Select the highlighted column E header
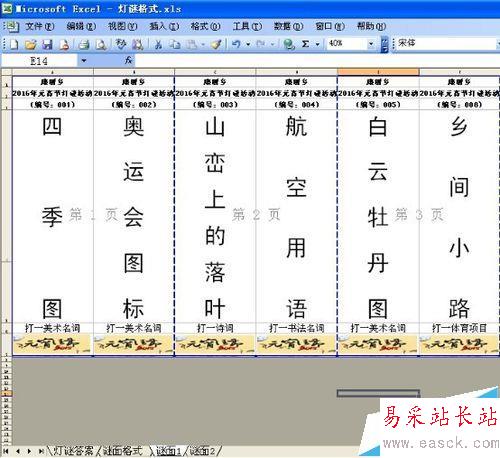 click(x=378, y=71)
